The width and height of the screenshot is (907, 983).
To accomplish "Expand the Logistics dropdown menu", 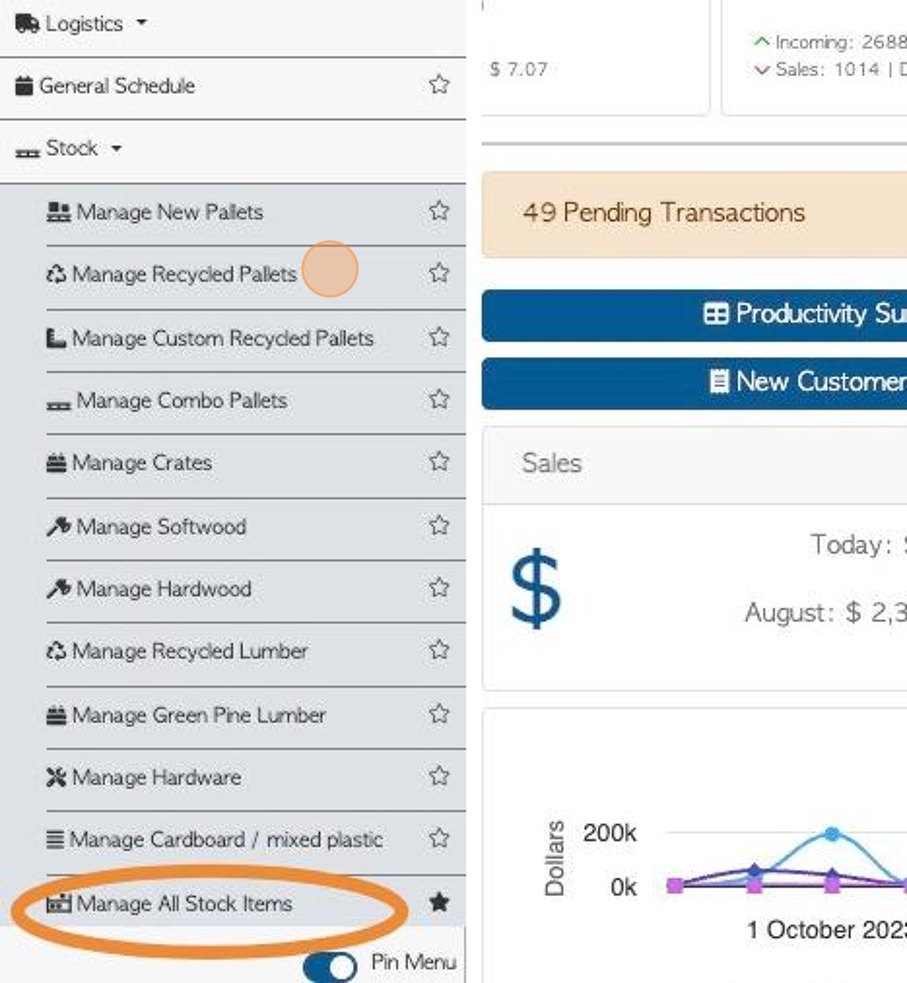I will 81,24.
